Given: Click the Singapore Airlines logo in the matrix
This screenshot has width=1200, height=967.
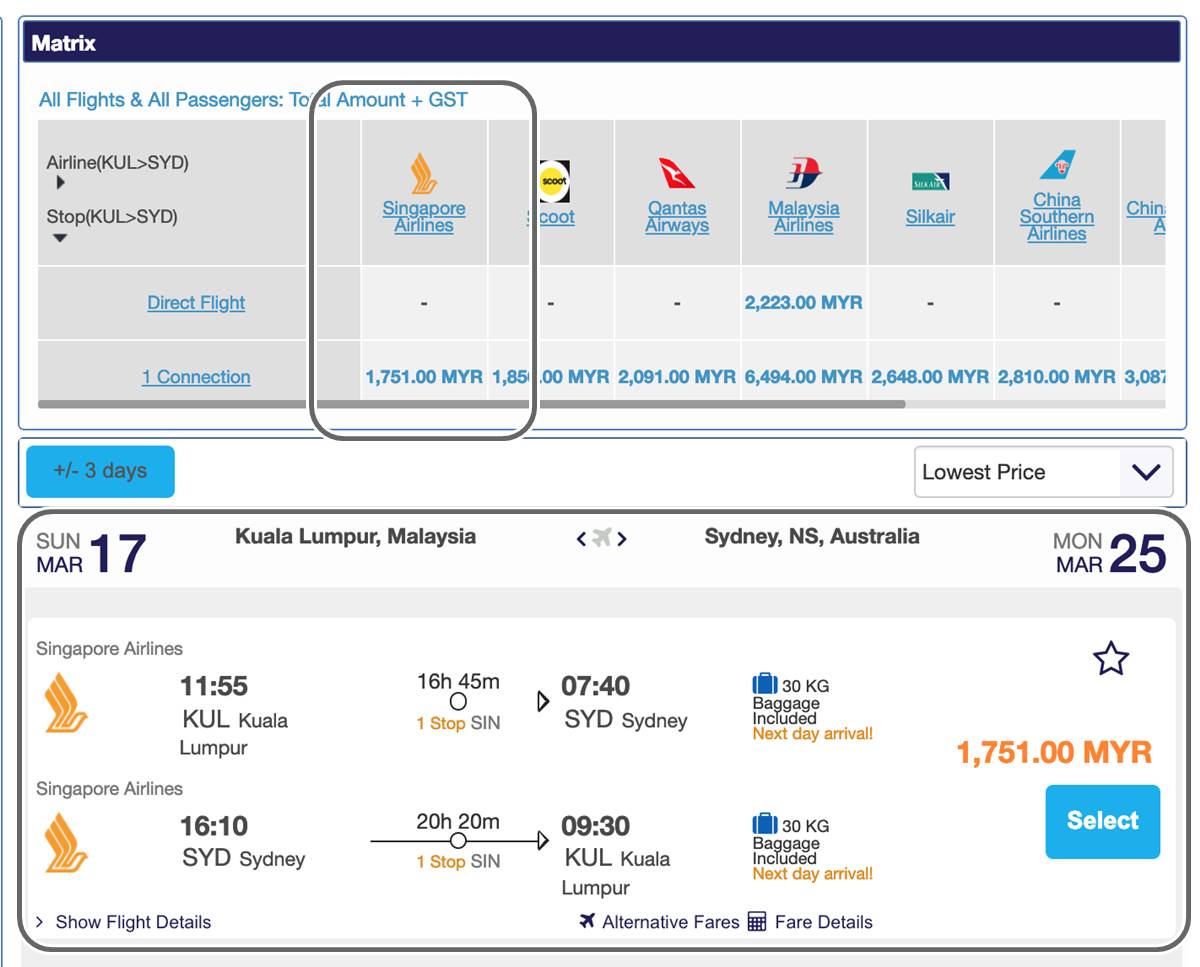Looking at the screenshot, I should pyautogui.click(x=424, y=174).
